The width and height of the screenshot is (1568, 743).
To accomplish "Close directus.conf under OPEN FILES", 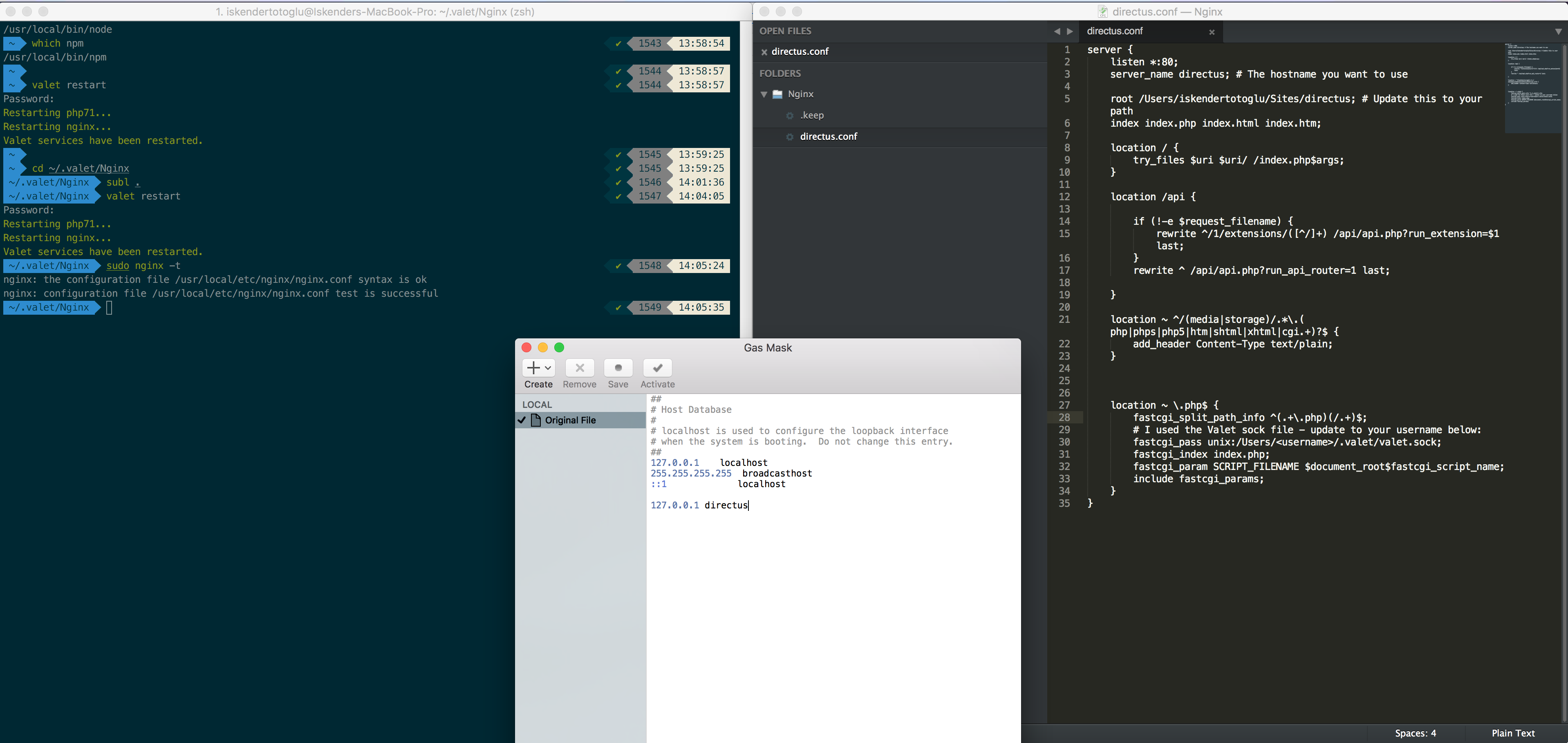I will pos(764,52).
